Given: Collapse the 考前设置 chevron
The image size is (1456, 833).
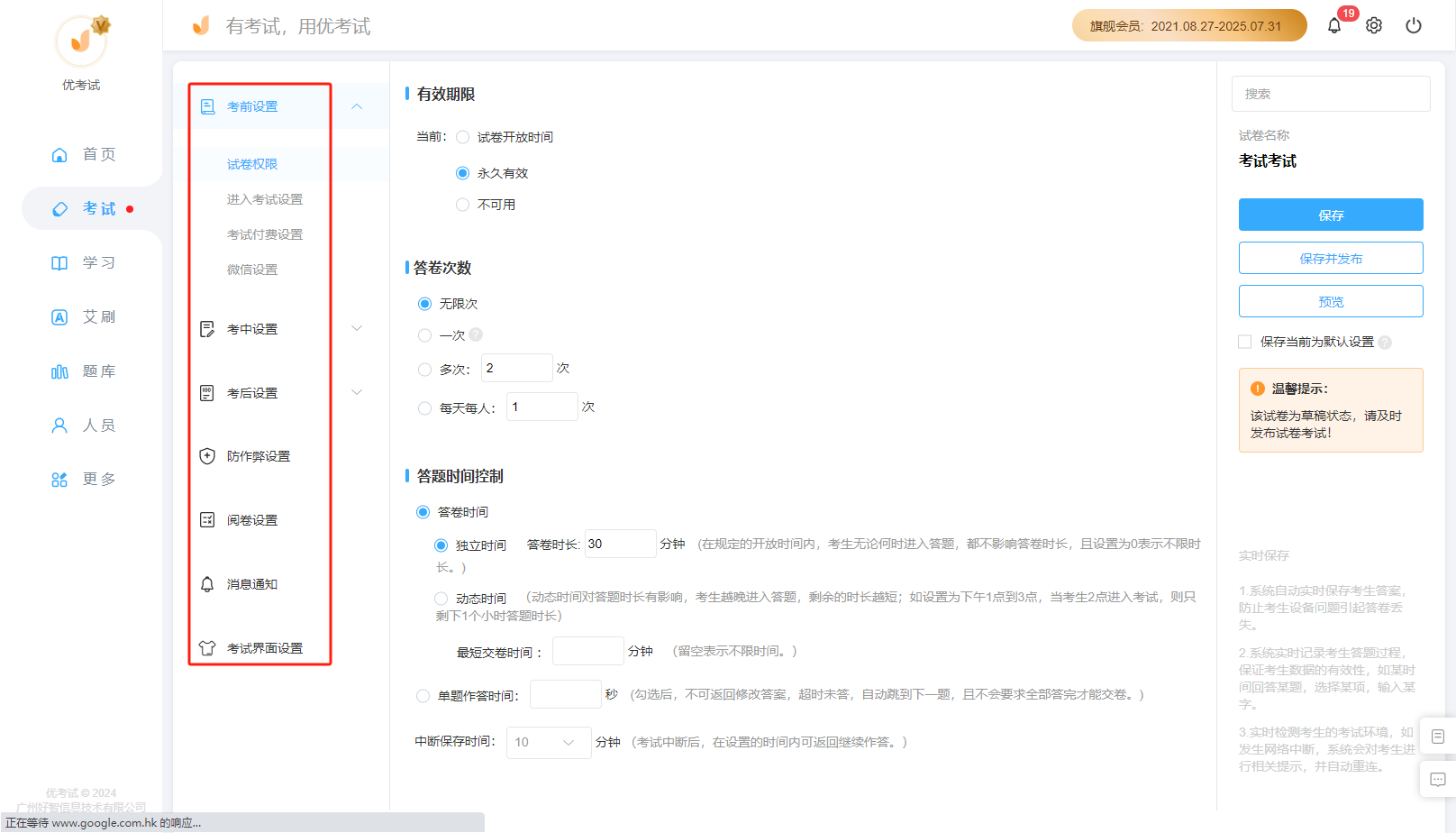Looking at the screenshot, I should pyautogui.click(x=357, y=106).
